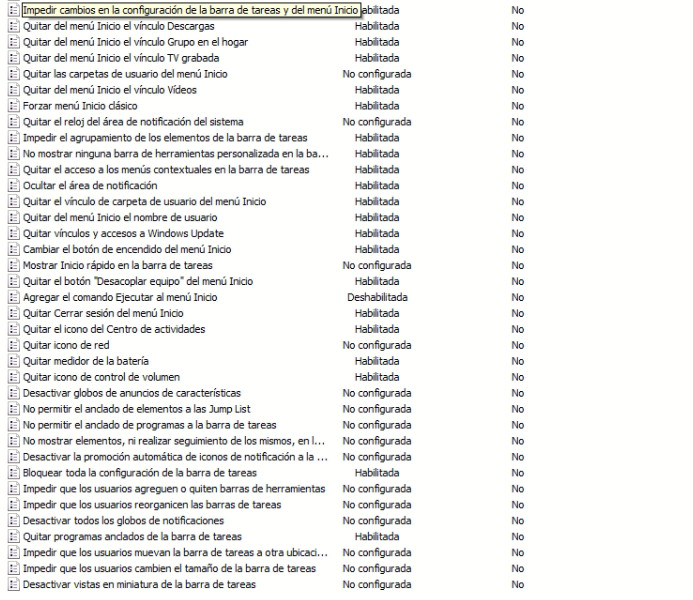The image size is (693, 600).
Task: Click the icon beside 'Quitar las carpetas de usuario del menú Inicio'
Action: coord(14,74)
